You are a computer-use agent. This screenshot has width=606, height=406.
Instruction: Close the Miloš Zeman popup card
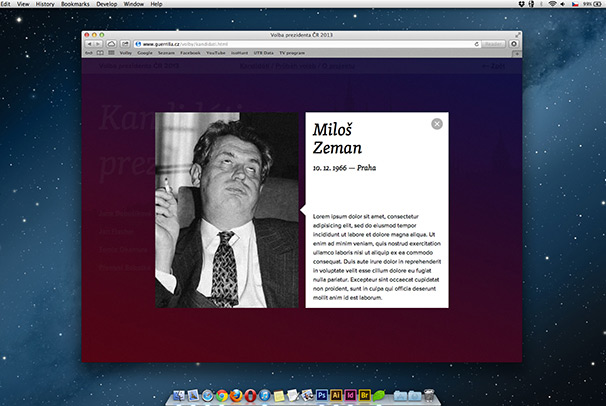tap(437, 124)
